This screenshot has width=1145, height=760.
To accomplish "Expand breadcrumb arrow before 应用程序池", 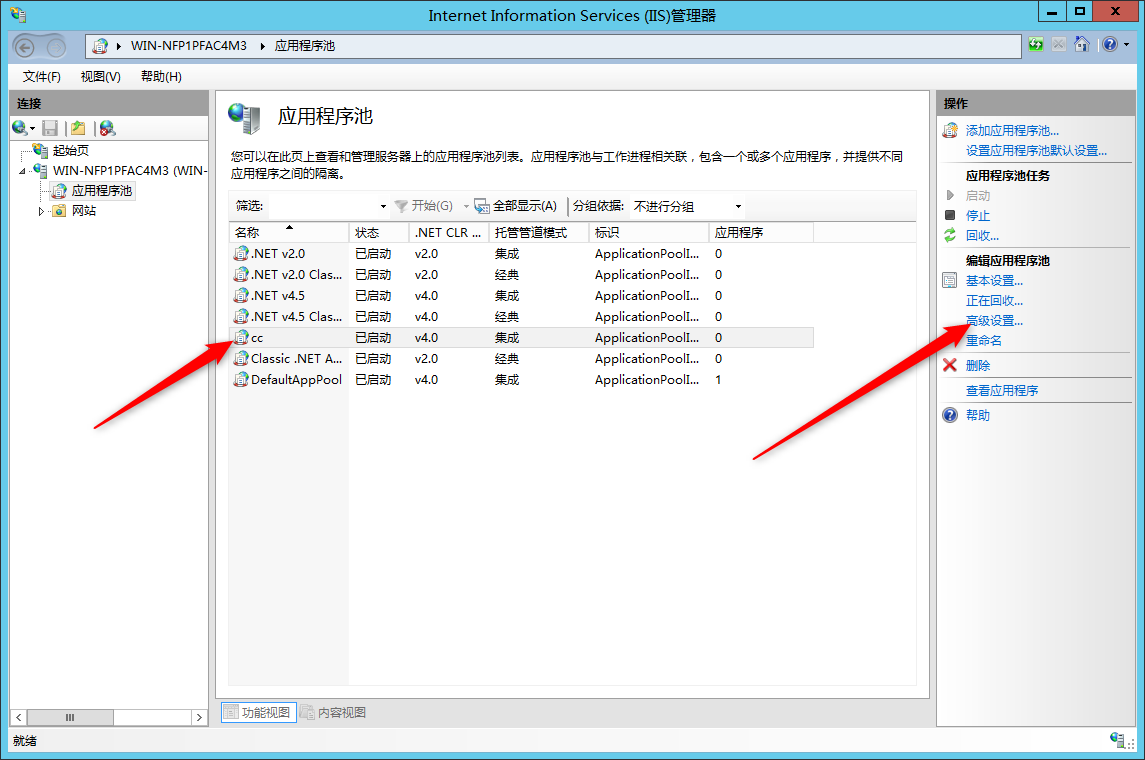I will (262, 46).
